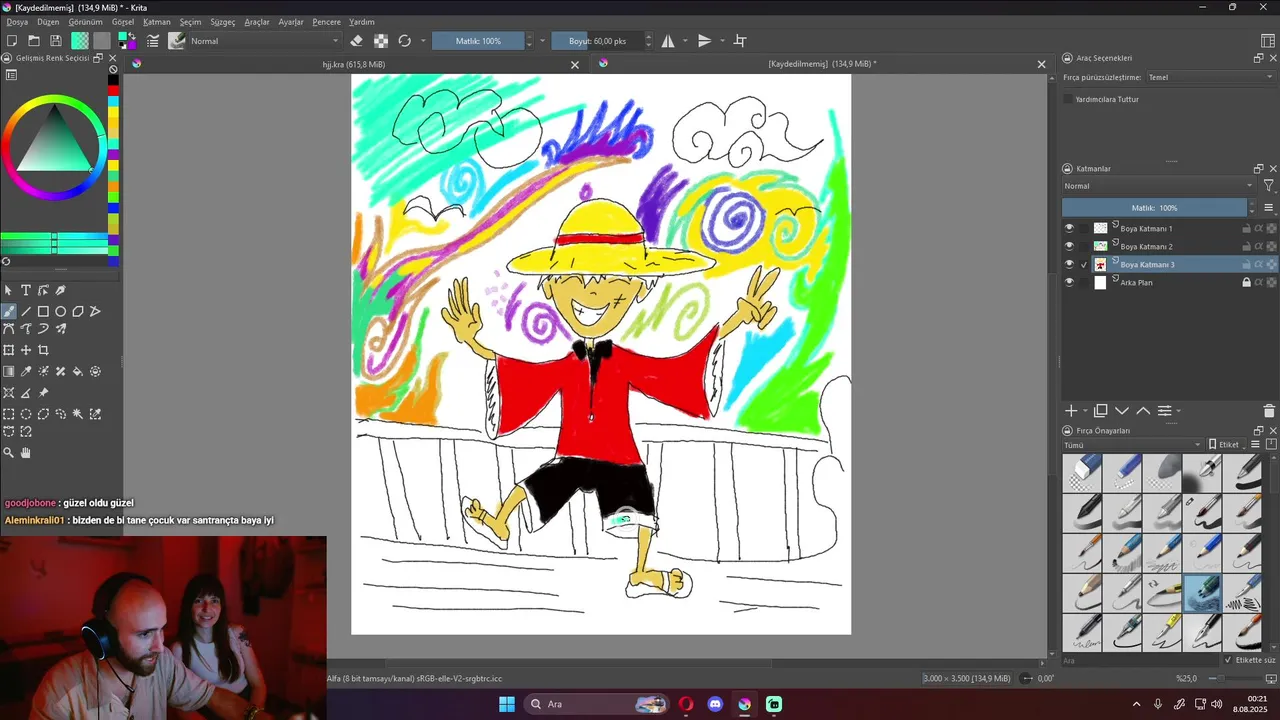1280x720 pixels.
Task: Open Yardım menu
Action: pos(362,22)
